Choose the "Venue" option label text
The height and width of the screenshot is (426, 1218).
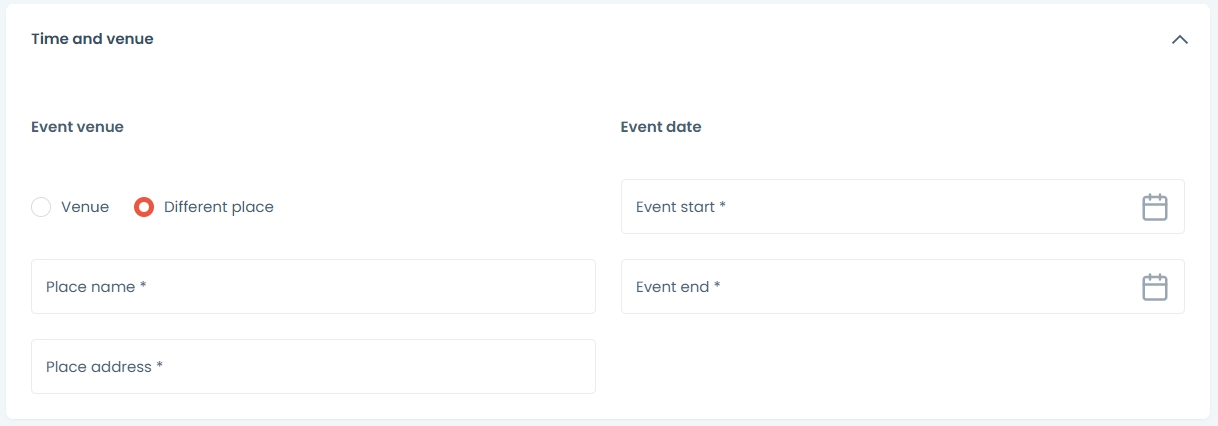(85, 207)
